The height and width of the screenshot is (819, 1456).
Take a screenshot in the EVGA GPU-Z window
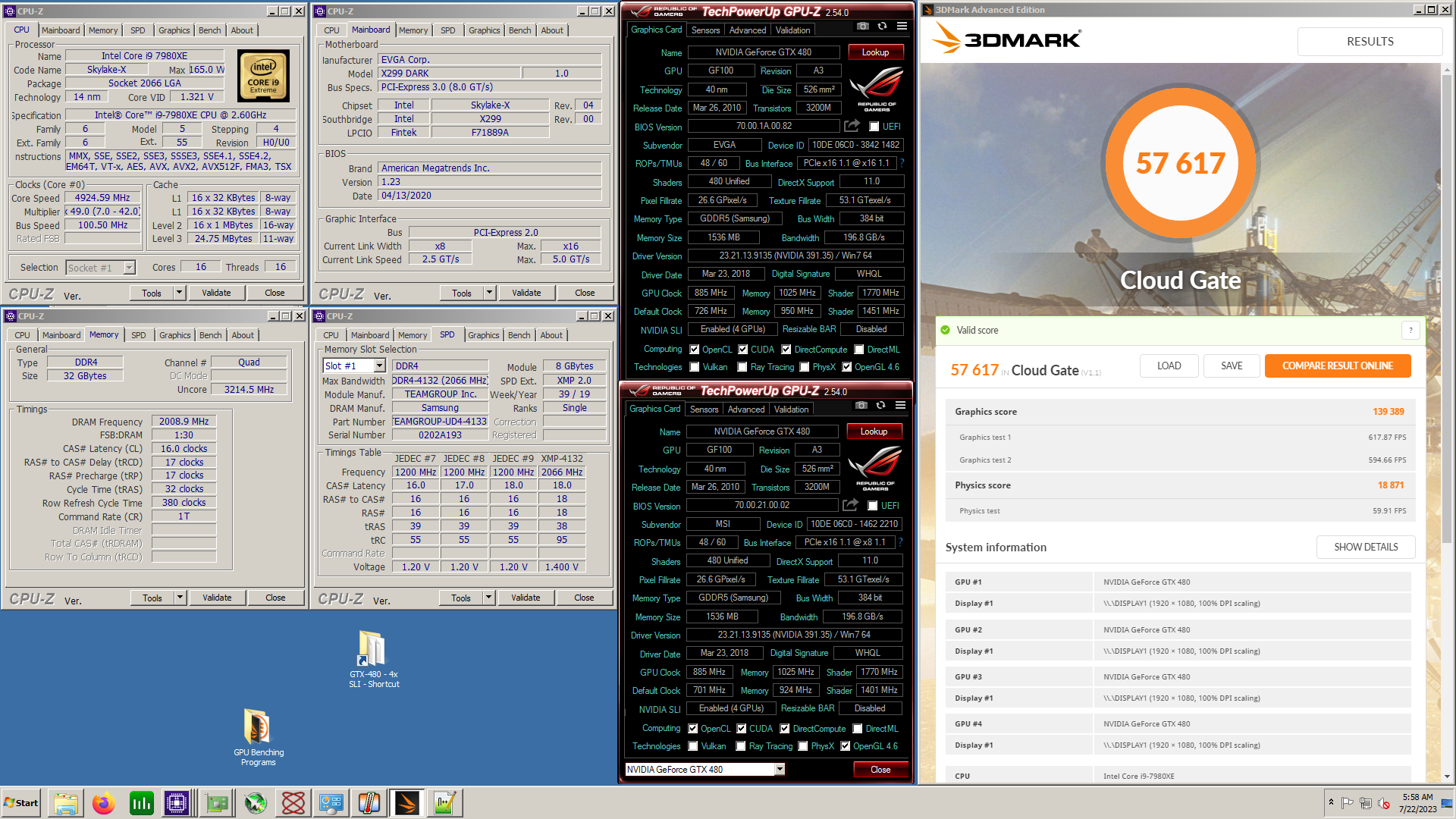click(863, 27)
